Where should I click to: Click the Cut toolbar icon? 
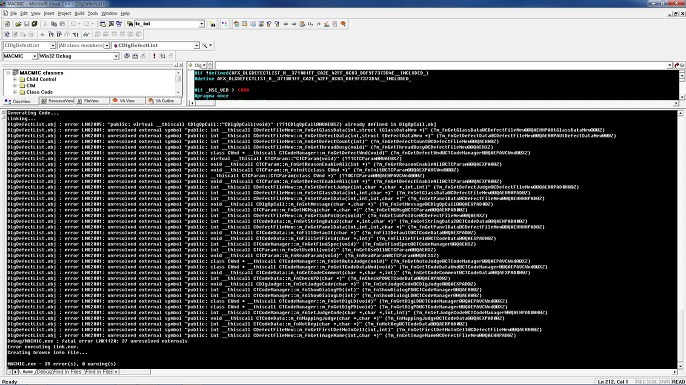coord(46,24)
